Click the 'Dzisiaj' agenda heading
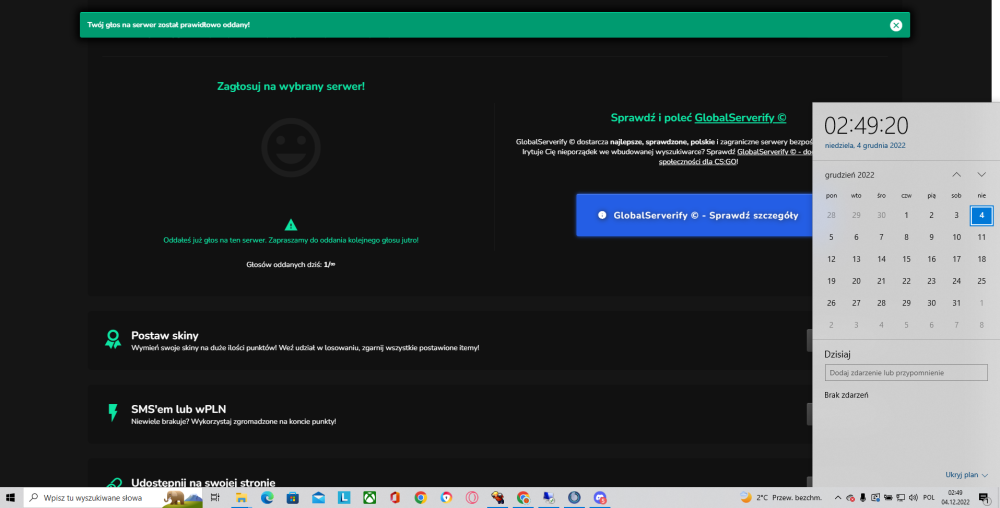The image size is (1000, 508). click(837, 354)
